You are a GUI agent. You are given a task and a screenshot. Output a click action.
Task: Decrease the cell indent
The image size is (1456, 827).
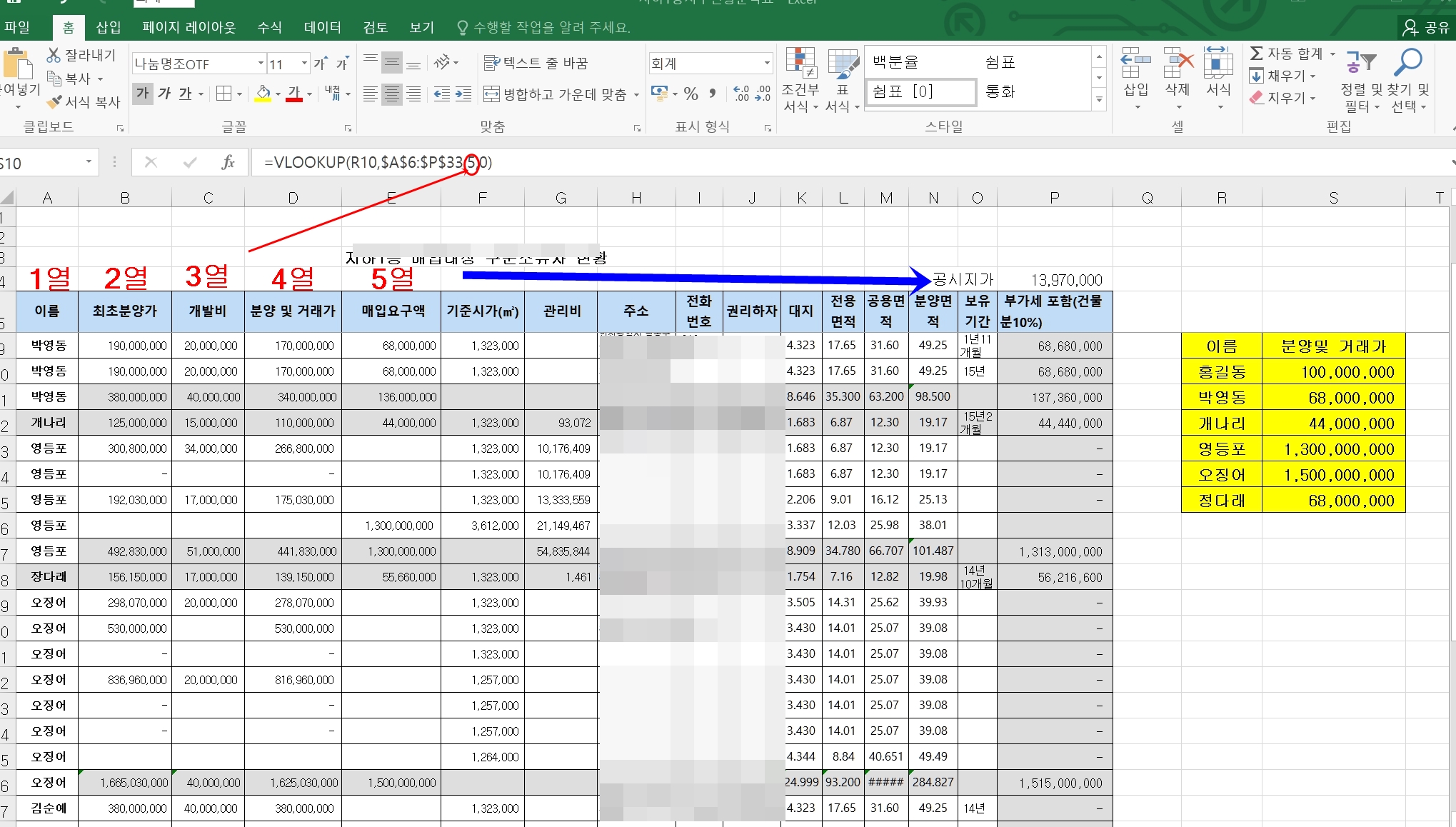(442, 94)
